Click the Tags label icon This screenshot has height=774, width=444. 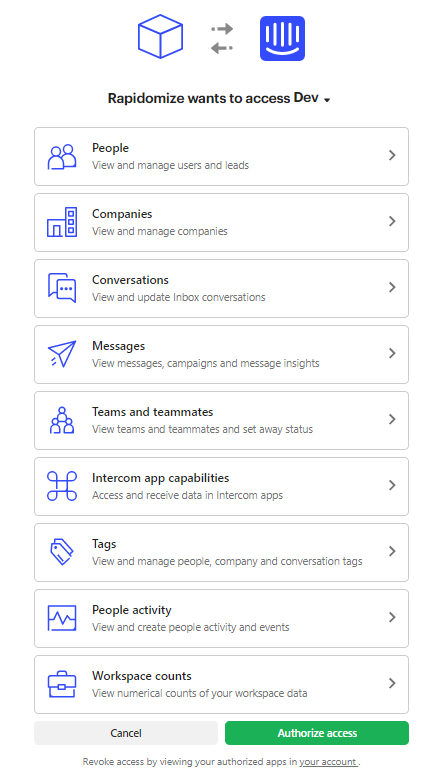62,552
